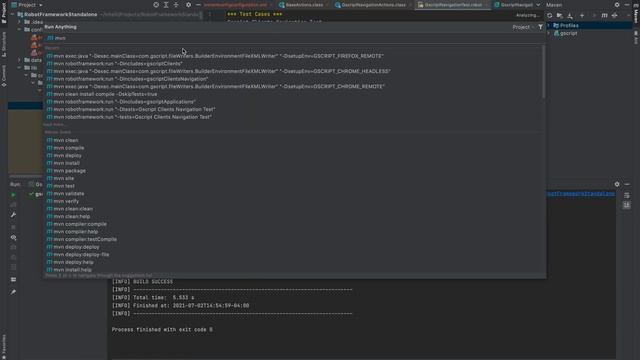The image size is (640, 360).
Task: Choose the 'mvn compiler:compile' goal
Action: click(x=77, y=224)
